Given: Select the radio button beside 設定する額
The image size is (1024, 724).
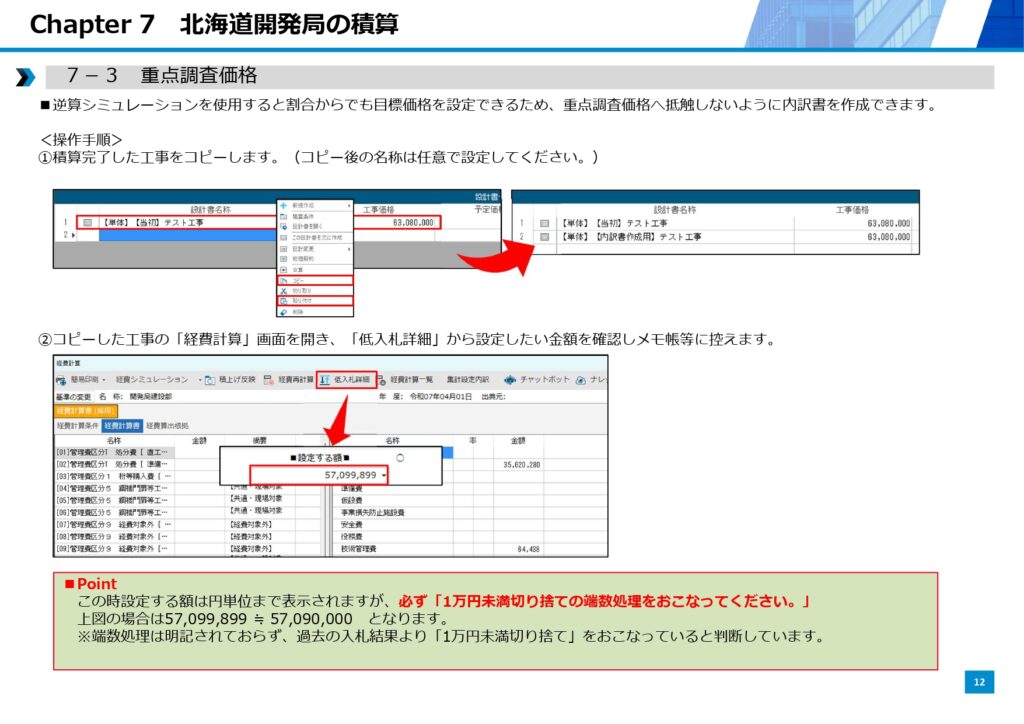Looking at the screenshot, I should (x=400, y=458).
